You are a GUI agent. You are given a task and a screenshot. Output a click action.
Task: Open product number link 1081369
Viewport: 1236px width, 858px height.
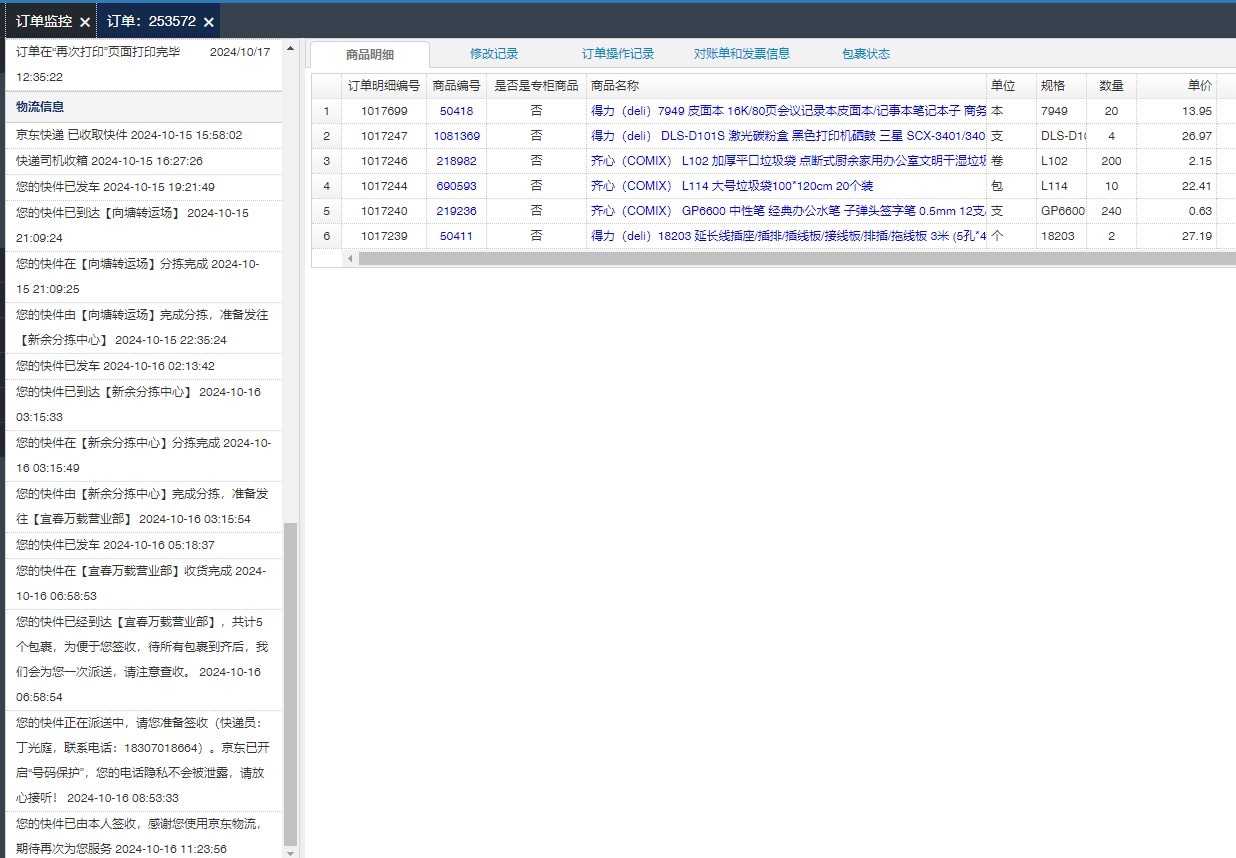click(x=456, y=136)
